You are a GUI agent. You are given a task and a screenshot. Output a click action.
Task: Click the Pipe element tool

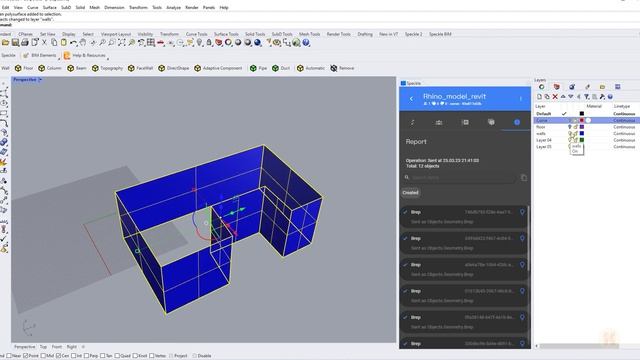258,68
